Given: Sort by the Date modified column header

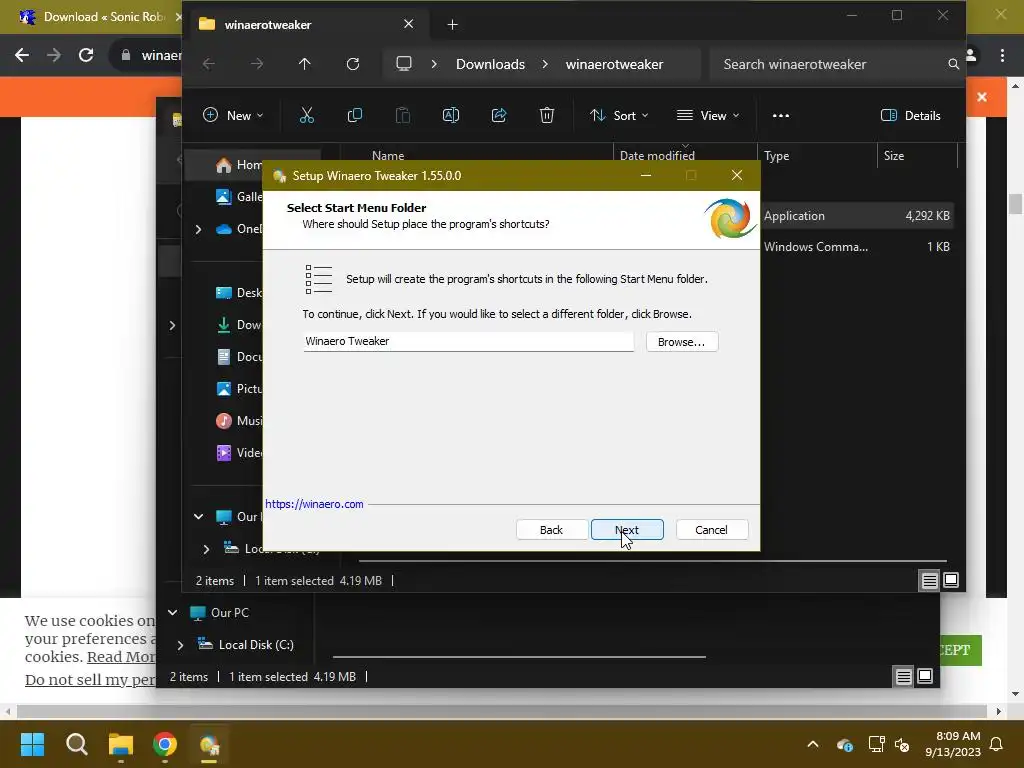Looking at the screenshot, I should click(x=685, y=155).
